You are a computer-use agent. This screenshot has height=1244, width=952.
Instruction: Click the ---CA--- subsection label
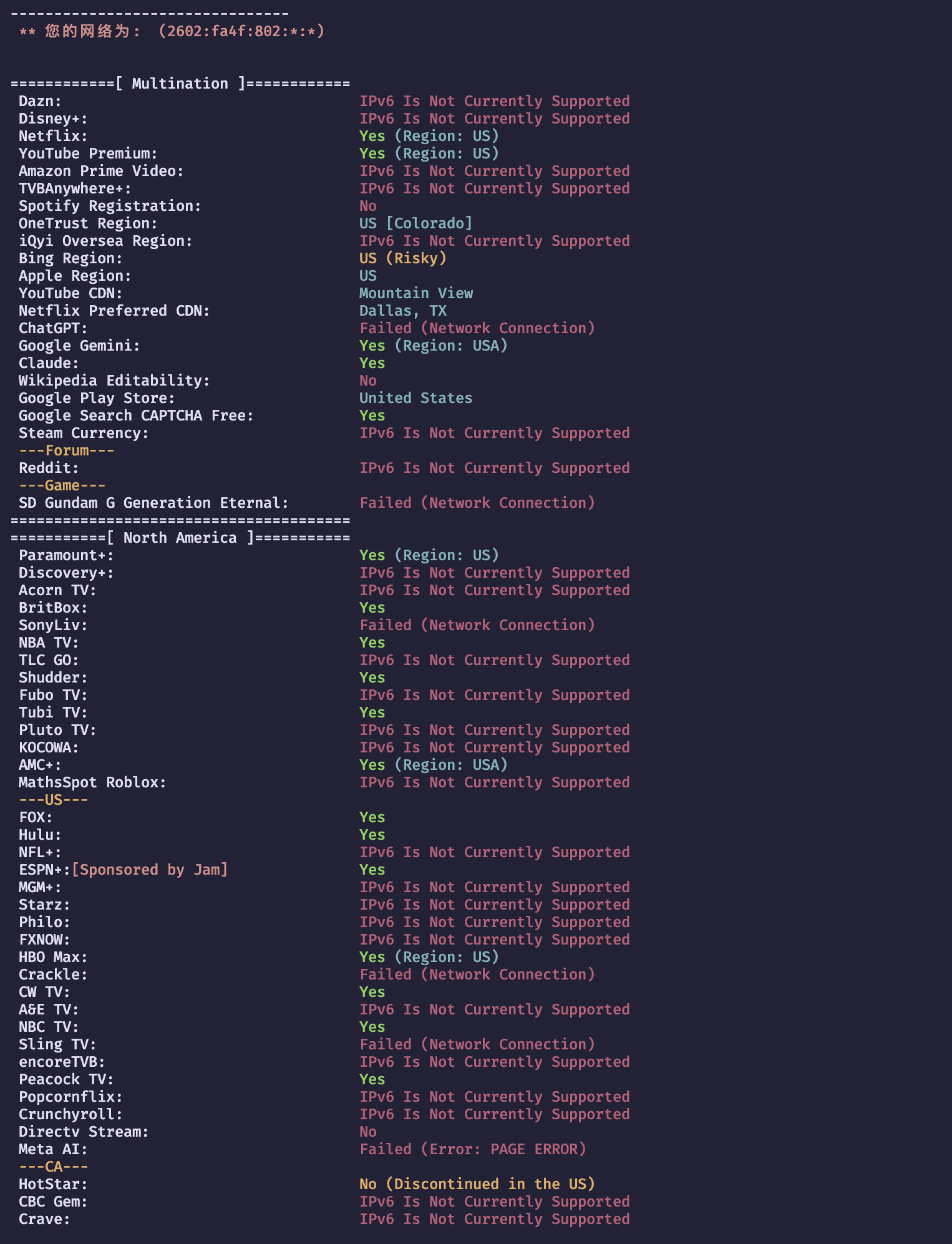pos(54,1167)
